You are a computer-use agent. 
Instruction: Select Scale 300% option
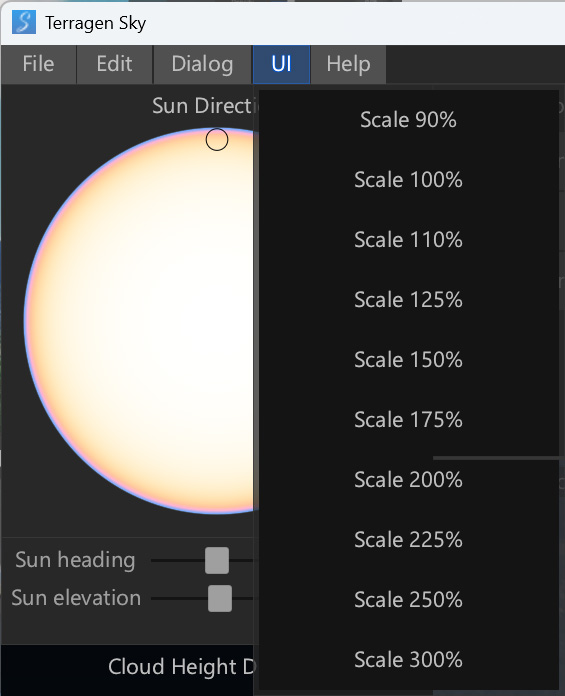408,660
